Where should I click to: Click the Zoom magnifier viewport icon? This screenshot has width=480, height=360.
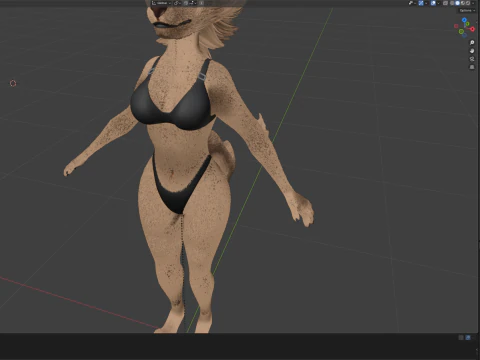(472, 43)
